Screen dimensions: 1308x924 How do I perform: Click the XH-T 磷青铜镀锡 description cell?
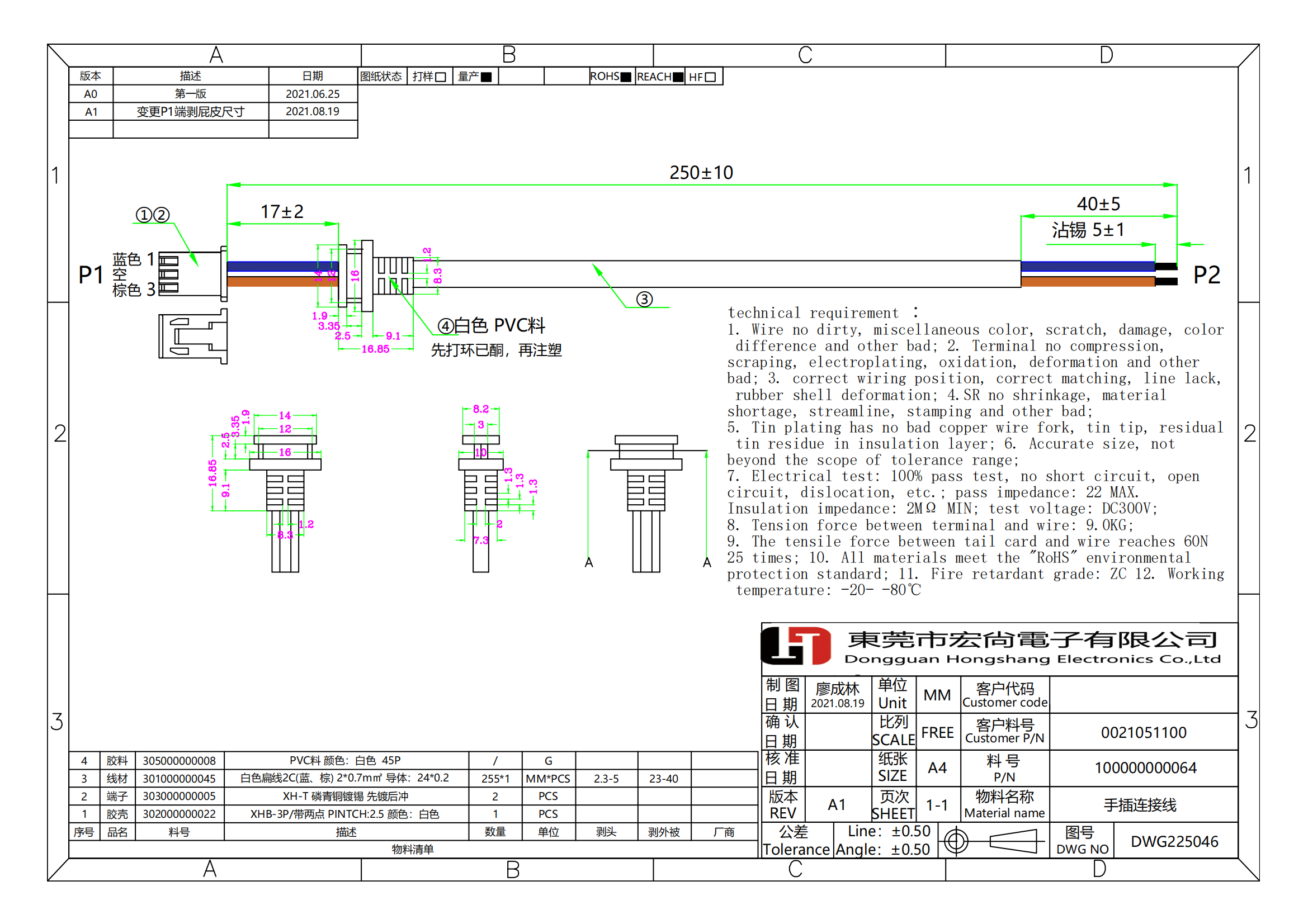click(346, 796)
